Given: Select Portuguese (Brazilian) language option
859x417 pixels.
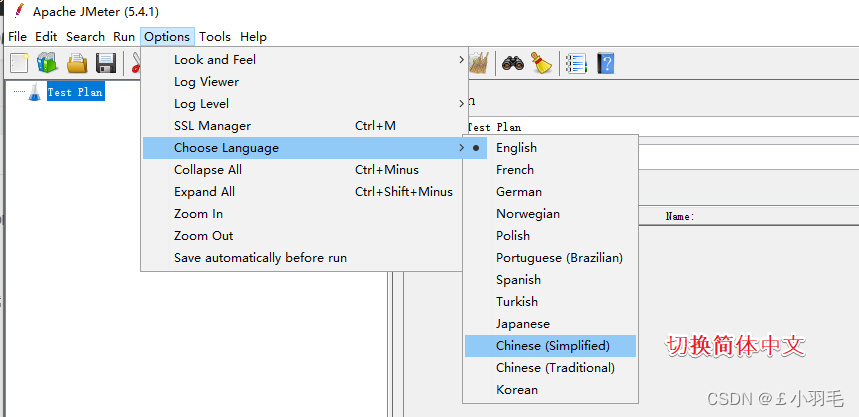Looking at the screenshot, I should pyautogui.click(x=551, y=258).
